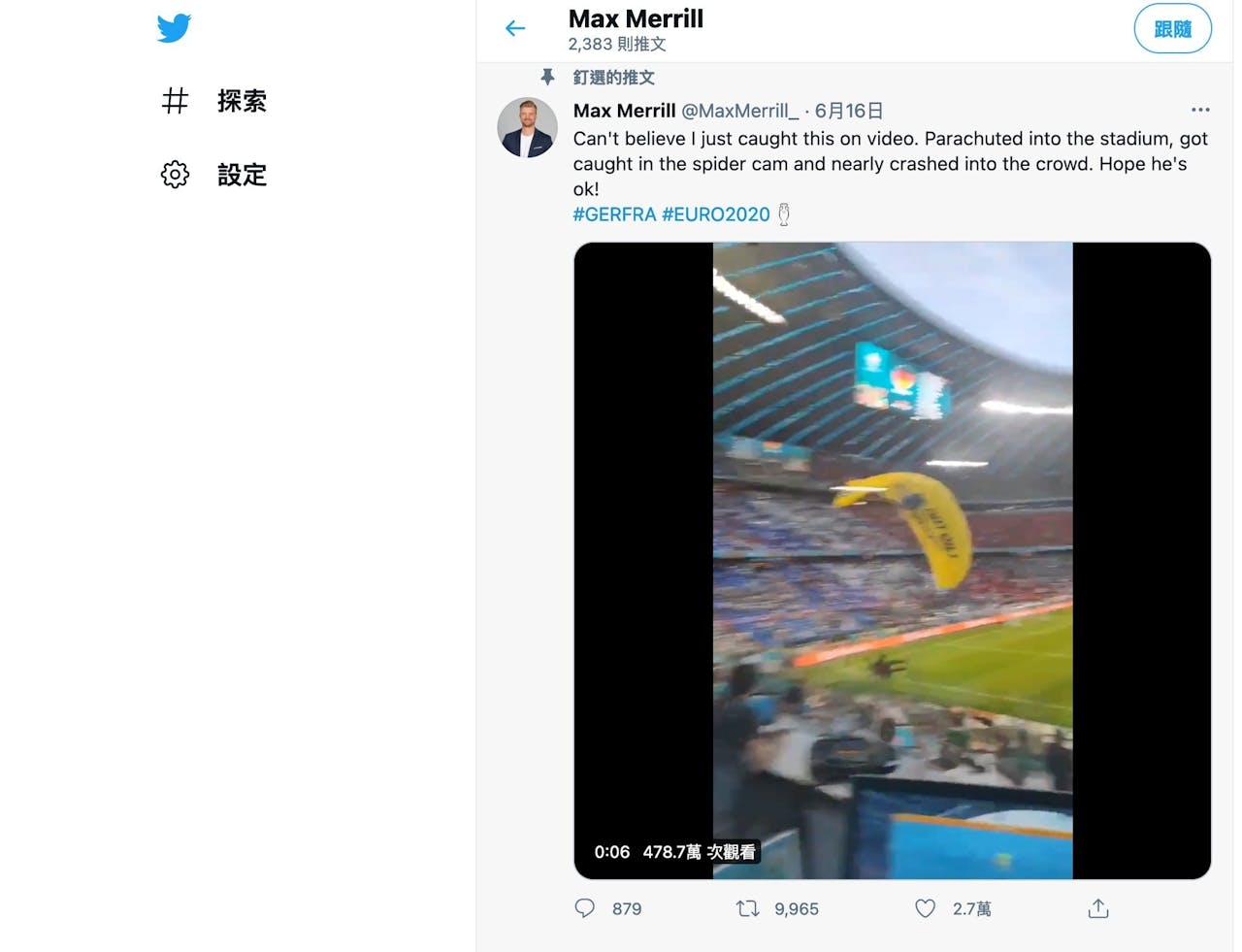Click the pin icon beside 釘選的推文

(548, 78)
